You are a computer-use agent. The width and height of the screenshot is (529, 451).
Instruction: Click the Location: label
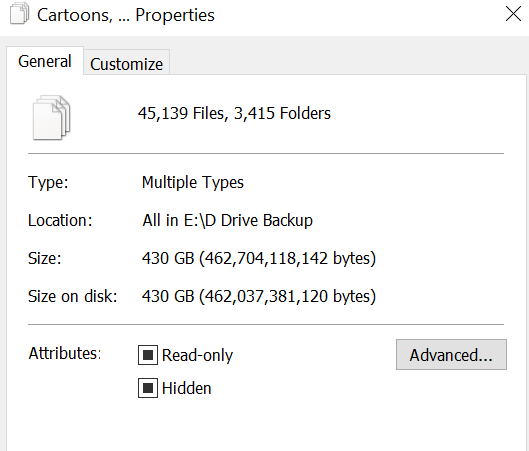60,221
